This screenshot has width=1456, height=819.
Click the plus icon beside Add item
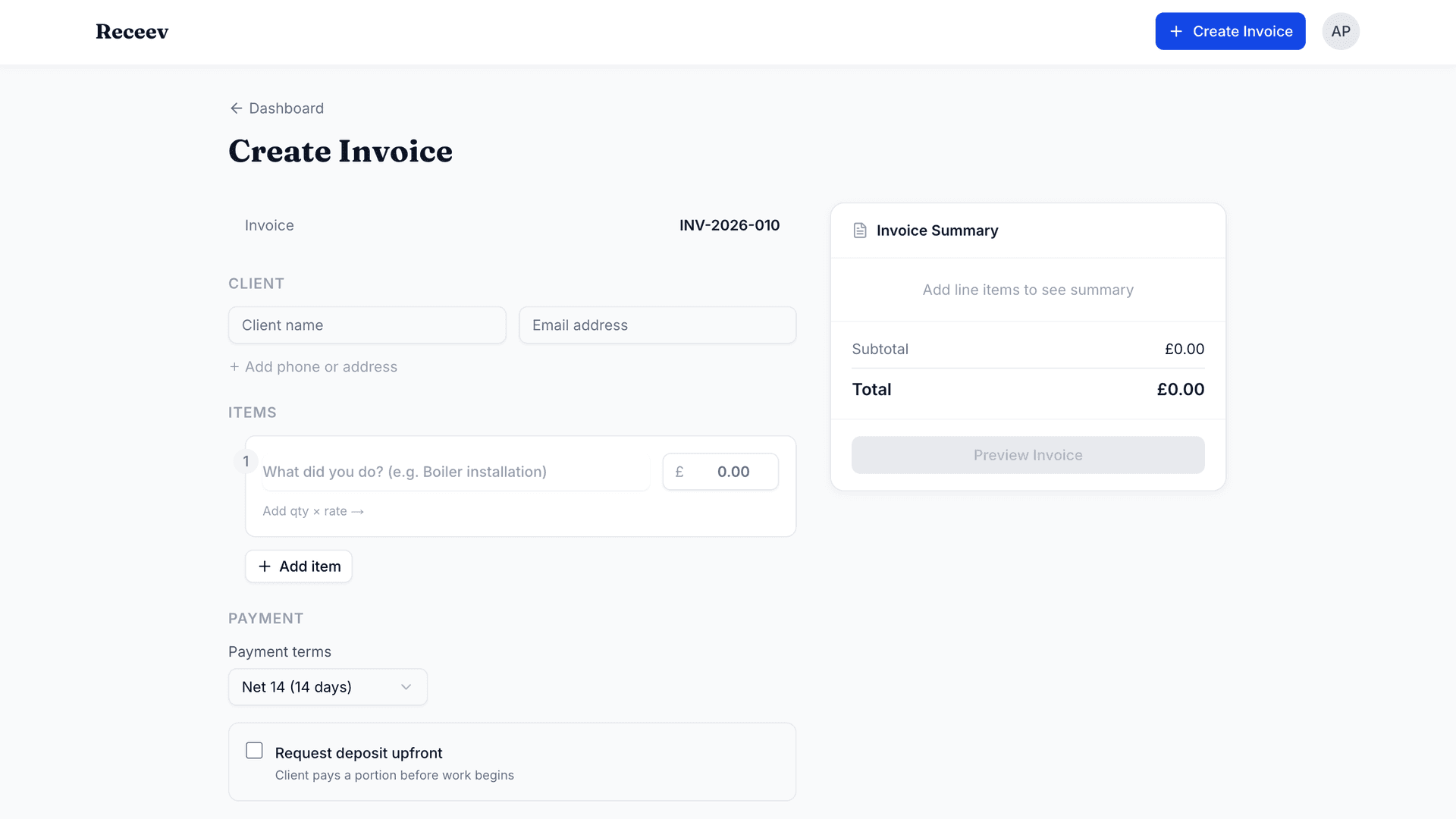(x=265, y=566)
